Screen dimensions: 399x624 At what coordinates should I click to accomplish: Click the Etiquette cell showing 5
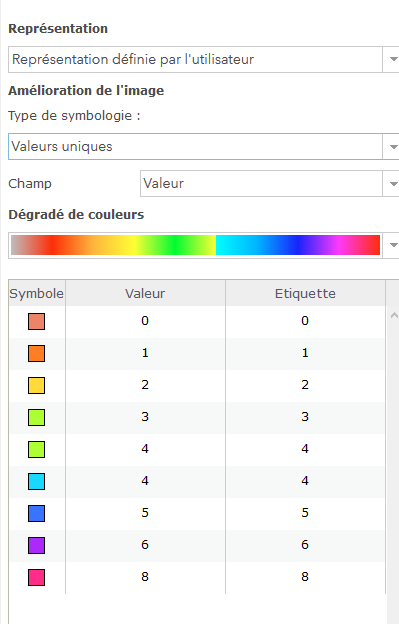tap(305, 513)
